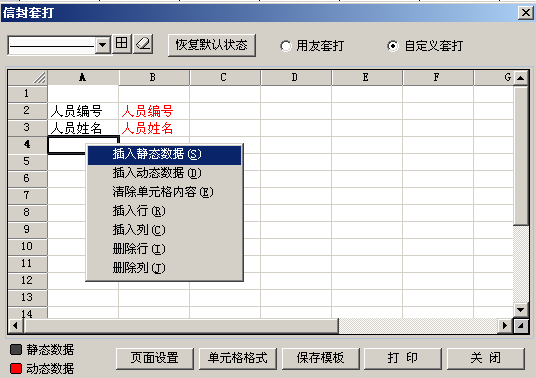Click the bottom-right corner scroll button
Viewport: 536px width, 378px height.
521,325
